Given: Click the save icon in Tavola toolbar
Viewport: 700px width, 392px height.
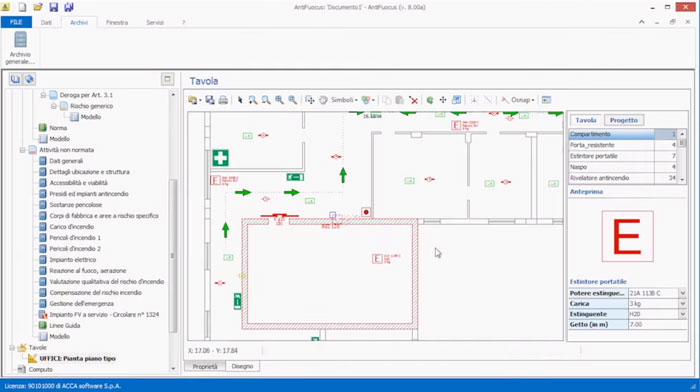Looking at the screenshot, I should click(x=210, y=100).
